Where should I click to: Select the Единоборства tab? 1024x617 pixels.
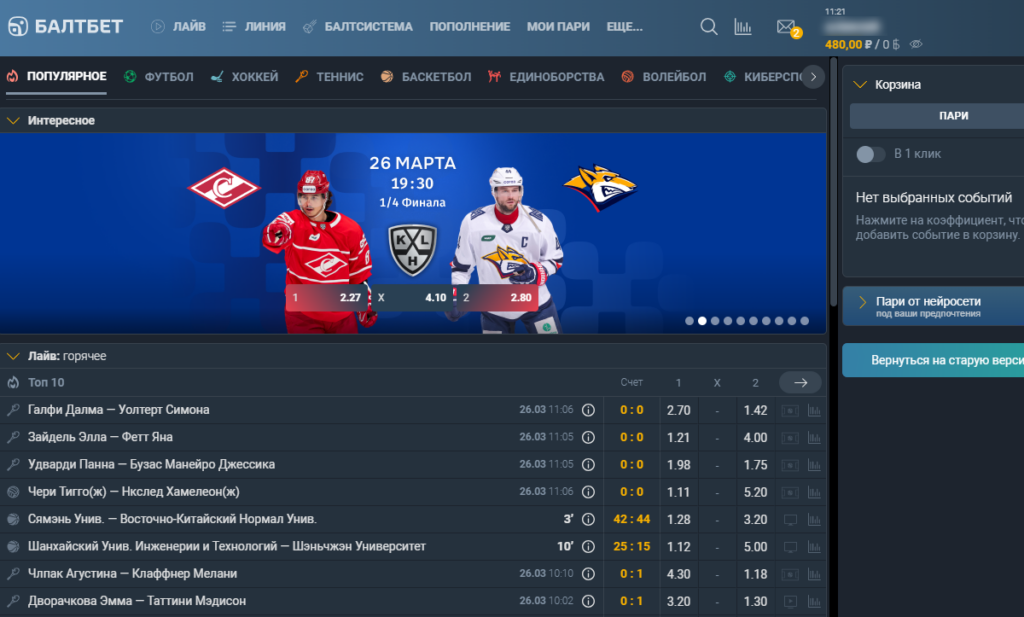pos(546,77)
